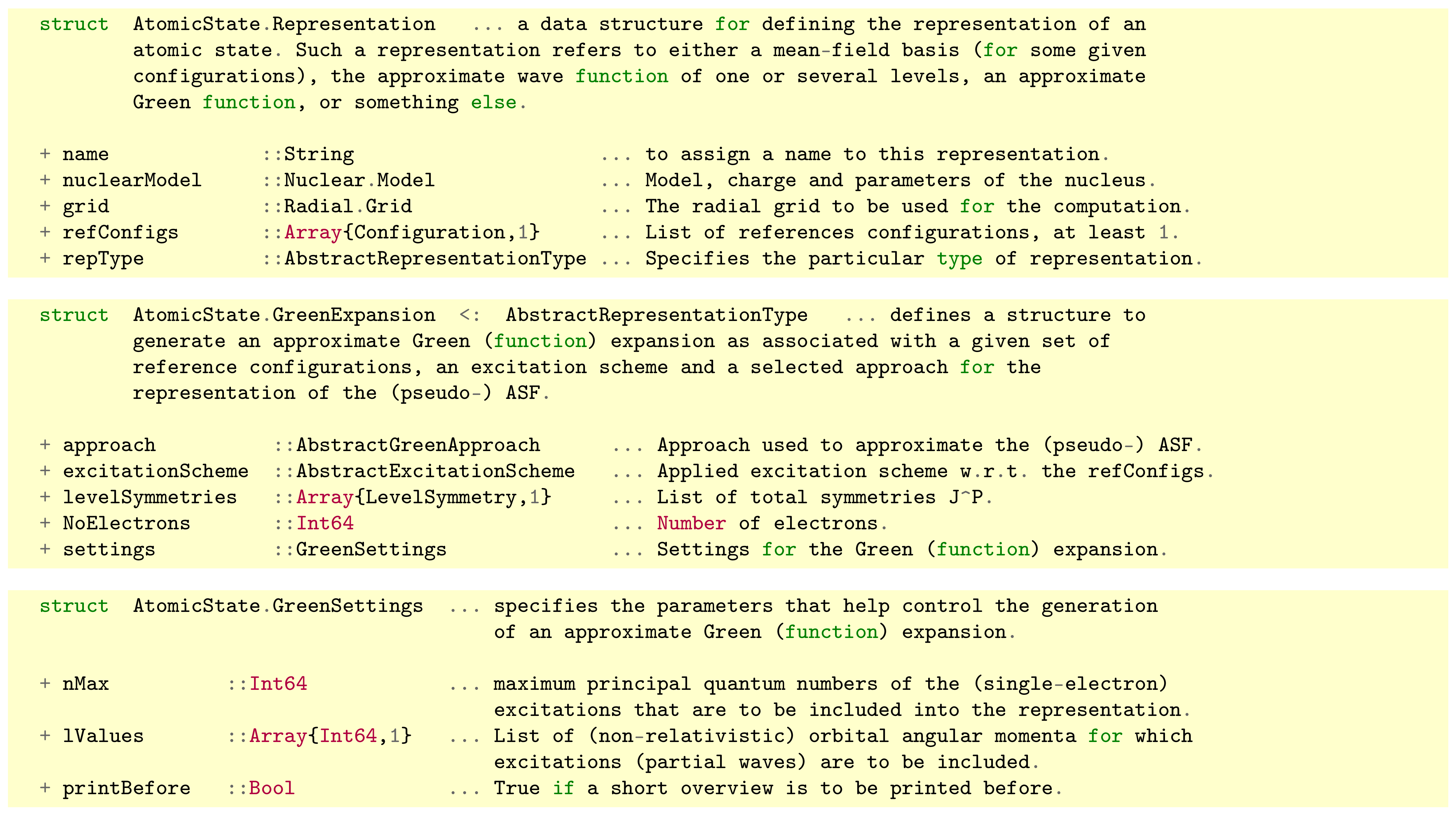Screen dimensions: 1456x815
Task: Click the AbstractGreenApproach type name
Action: (418, 445)
